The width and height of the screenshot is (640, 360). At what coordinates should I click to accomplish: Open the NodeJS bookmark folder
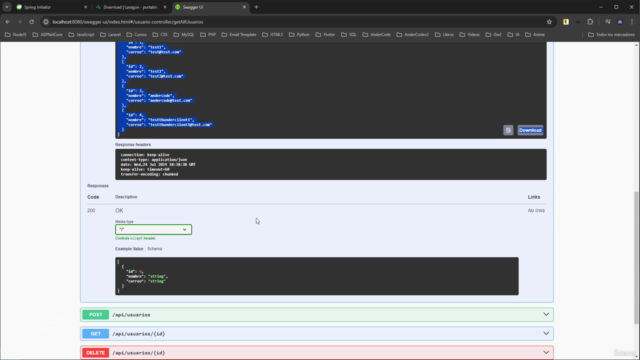pyautogui.click(x=16, y=35)
